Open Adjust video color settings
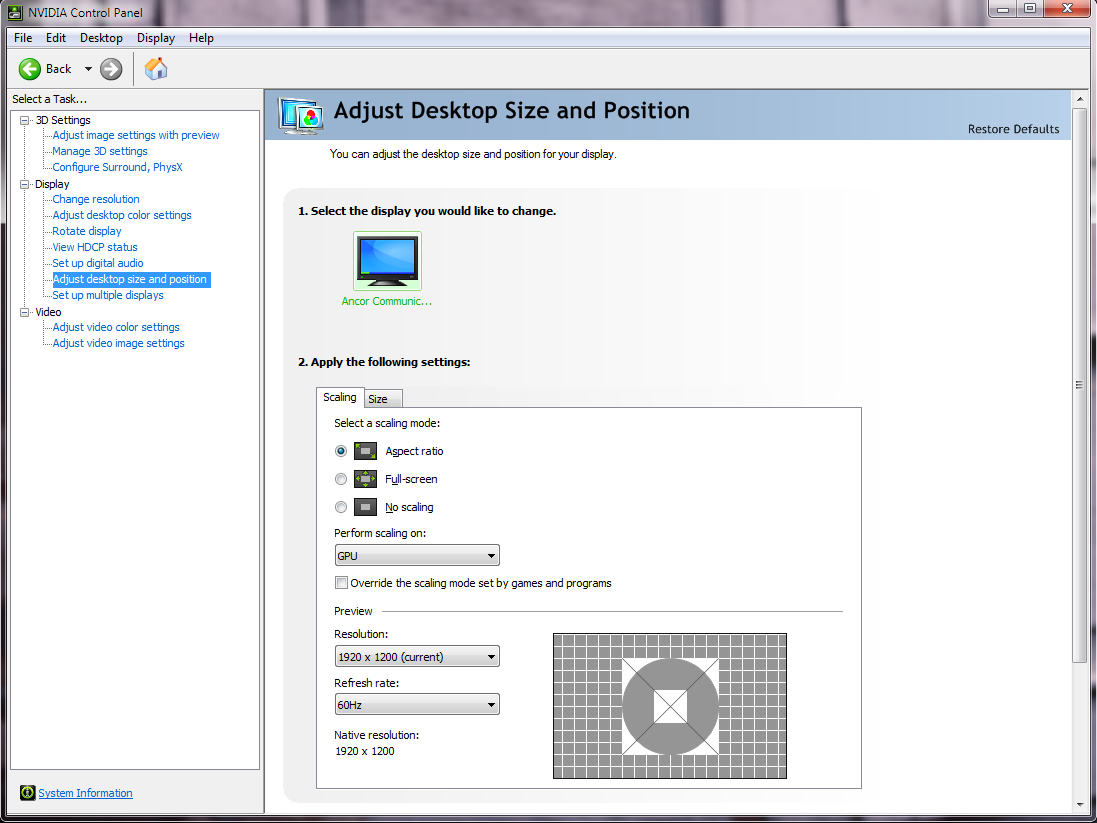This screenshot has width=1097, height=823. 116,328
